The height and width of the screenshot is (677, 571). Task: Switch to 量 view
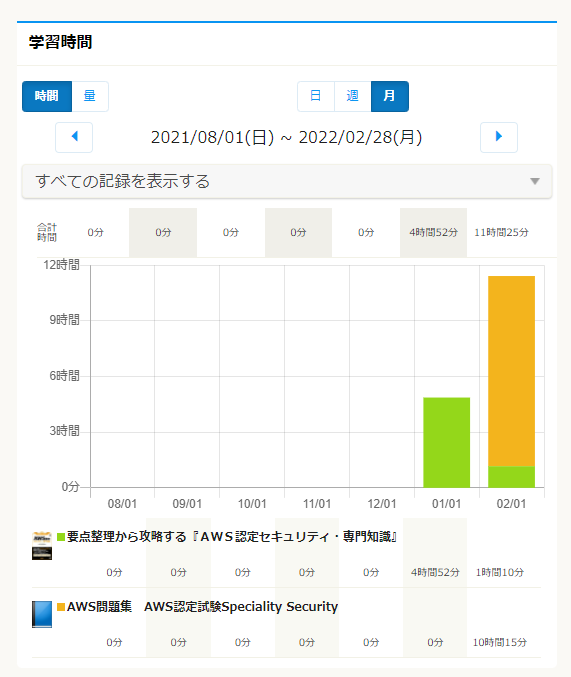coord(90,96)
